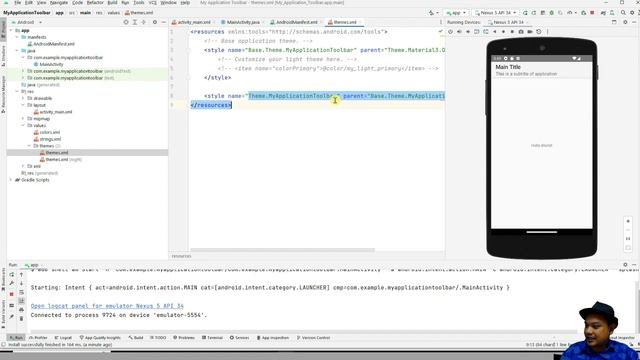Toggle Soft-Wrap icon in Run panel
Image resolution: width=640 pixels, height=360 pixels.
click(22, 292)
